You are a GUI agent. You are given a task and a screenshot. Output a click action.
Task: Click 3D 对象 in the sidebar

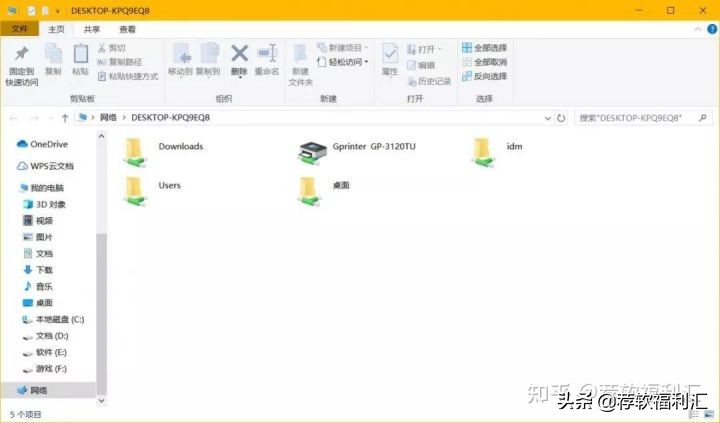[45, 204]
